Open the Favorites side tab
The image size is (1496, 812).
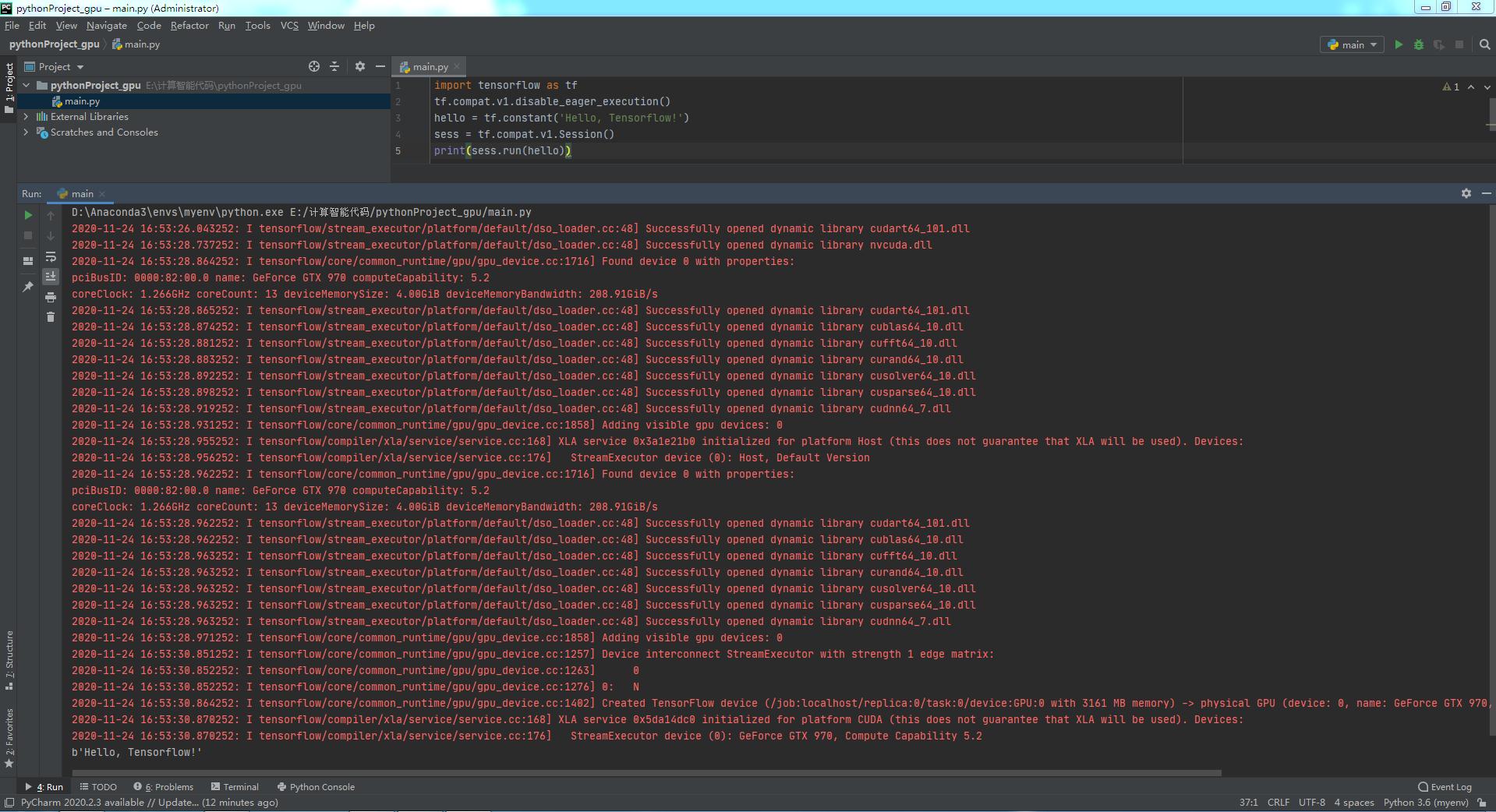(x=9, y=738)
